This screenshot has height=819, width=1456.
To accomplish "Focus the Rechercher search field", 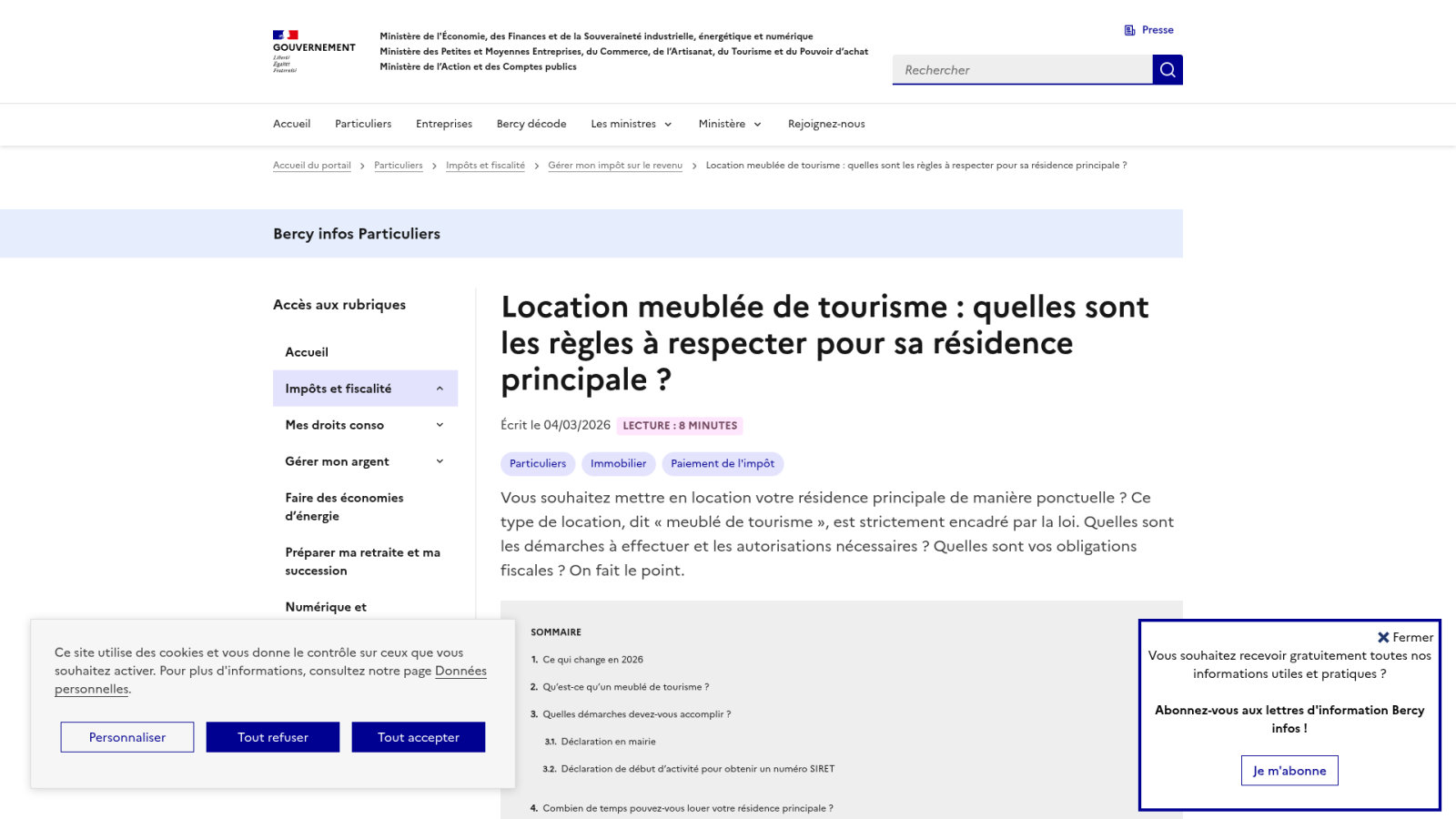I will point(1022,70).
